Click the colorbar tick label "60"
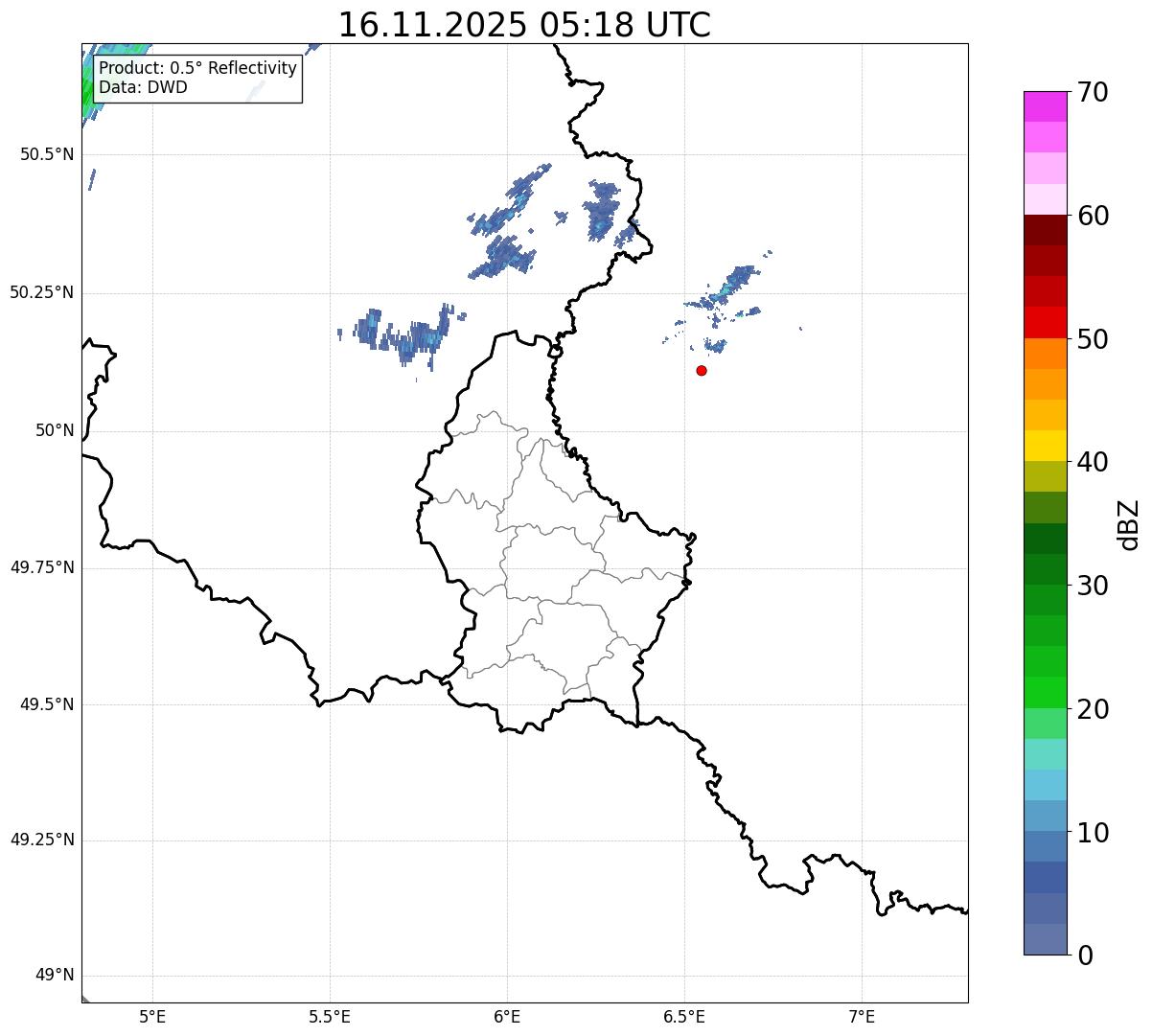The width and height of the screenshot is (1152, 1036). pos(1093,216)
